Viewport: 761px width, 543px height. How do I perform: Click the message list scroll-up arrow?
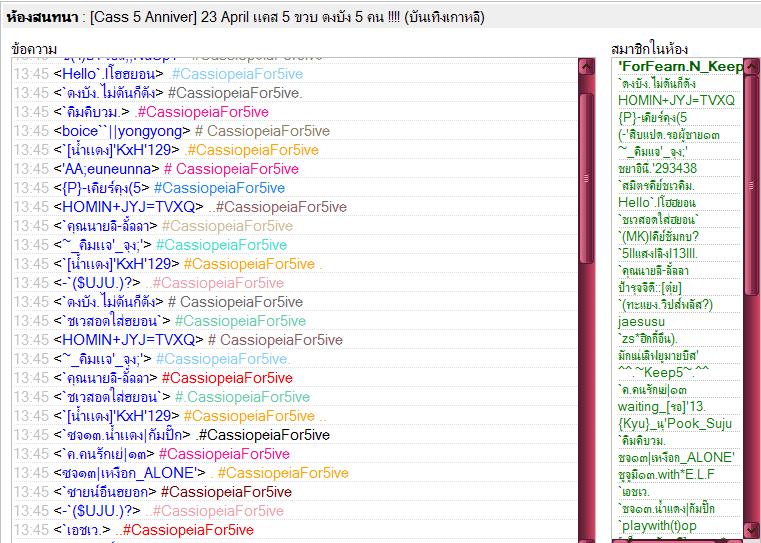click(x=587, y=66)
